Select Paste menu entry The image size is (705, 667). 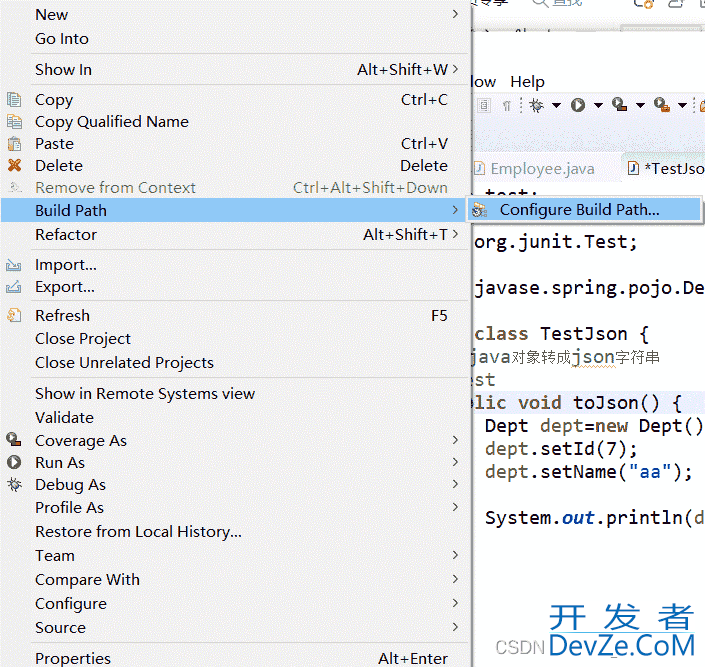234,143
